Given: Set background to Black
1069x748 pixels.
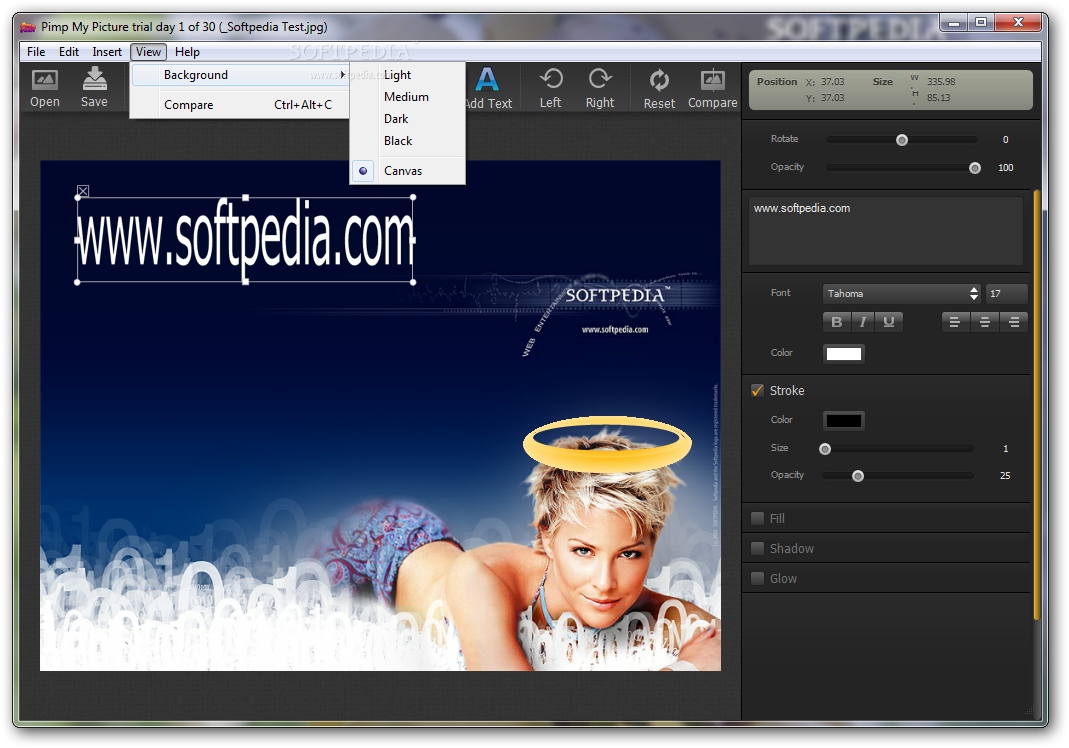Looking at the screenshot, I should 408,140.
